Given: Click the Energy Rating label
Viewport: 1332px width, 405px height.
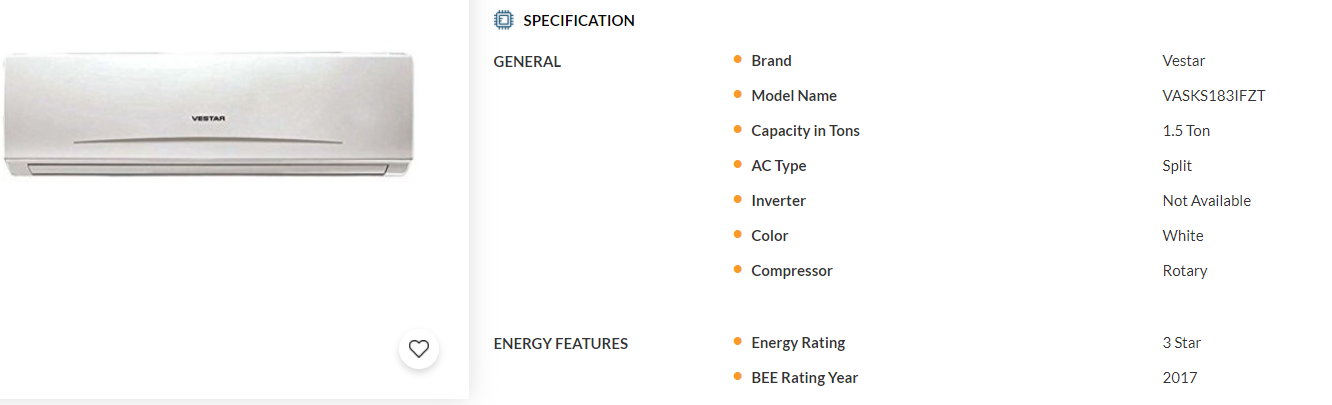Looking at the screenshot, I should point(798,343).
